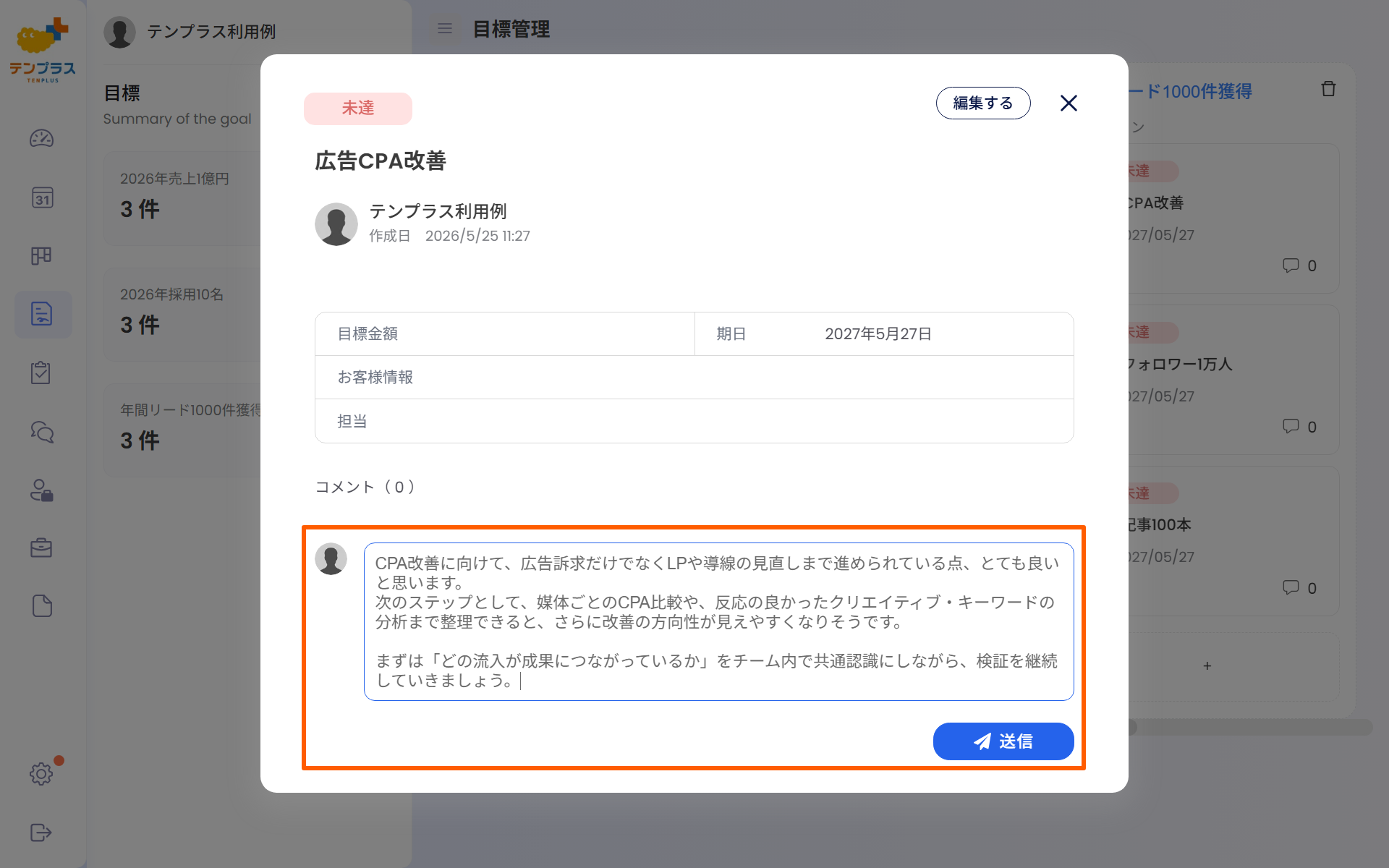Click the author name テンプラス利用例 in dialog
This screenshot has width=1389, height=868.
[438, 211]
